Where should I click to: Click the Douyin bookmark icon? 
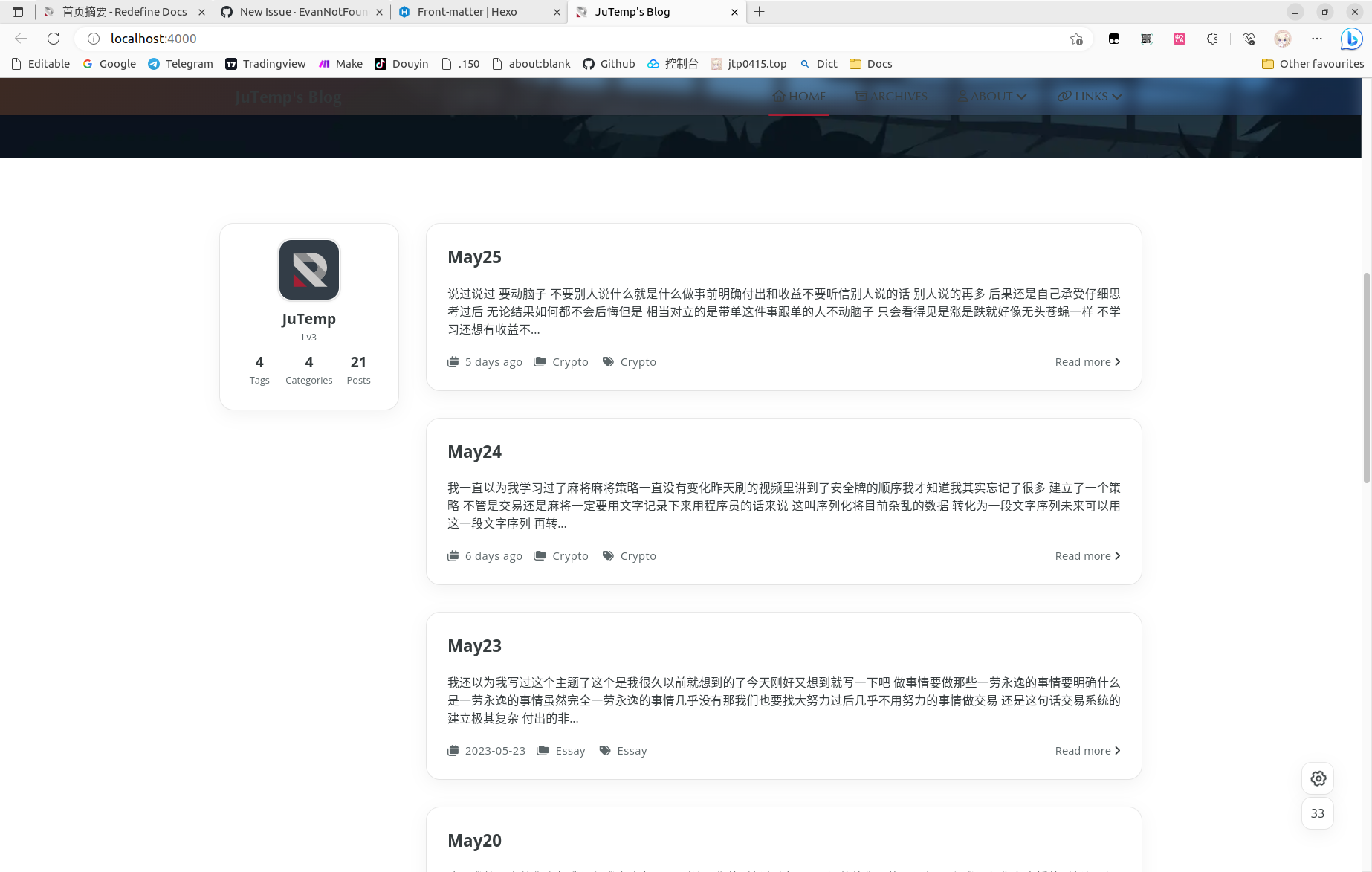point(381,64)
